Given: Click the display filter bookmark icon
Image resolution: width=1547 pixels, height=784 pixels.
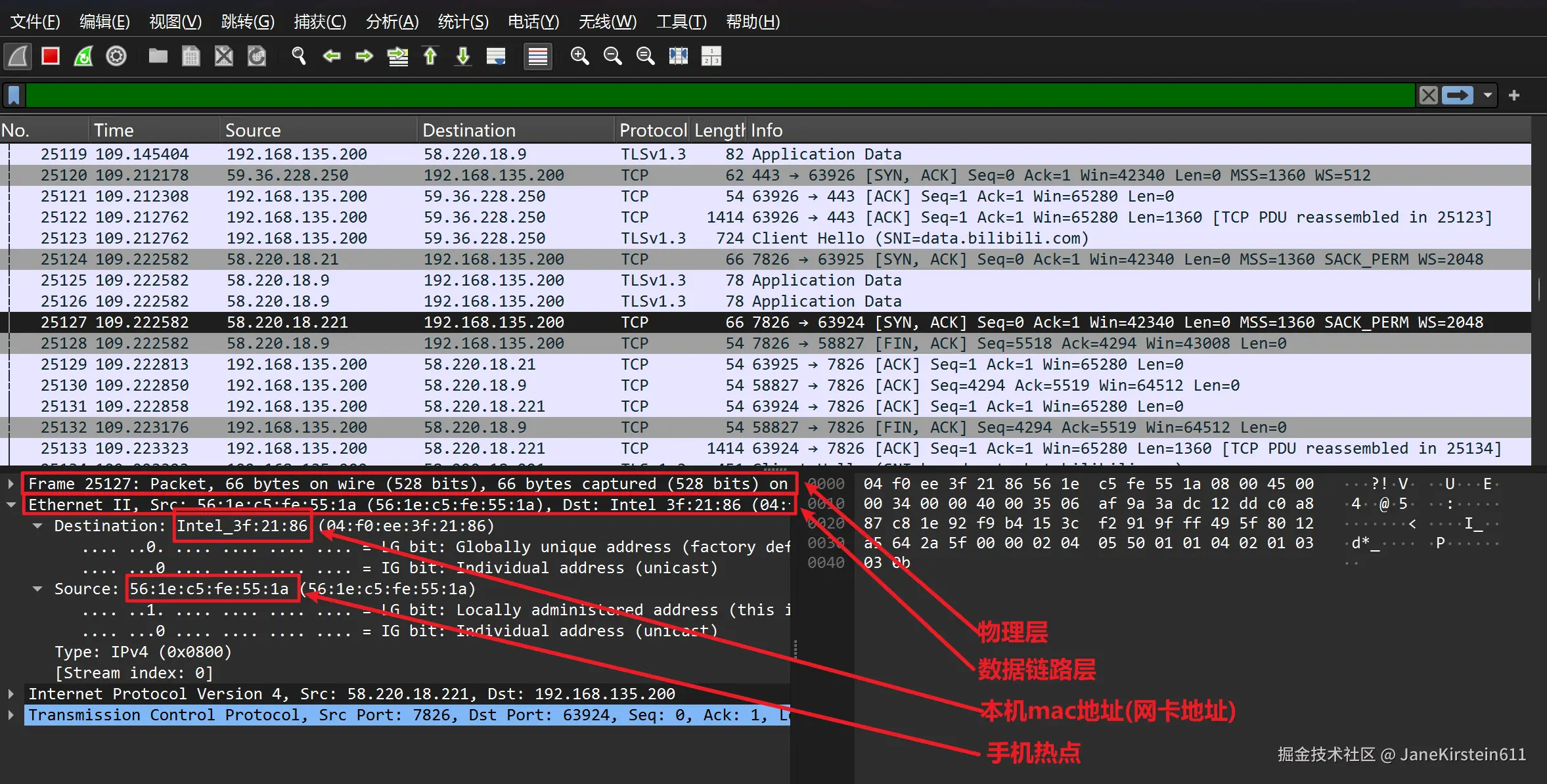Looking at the screenshot, I should coord(14,95).
